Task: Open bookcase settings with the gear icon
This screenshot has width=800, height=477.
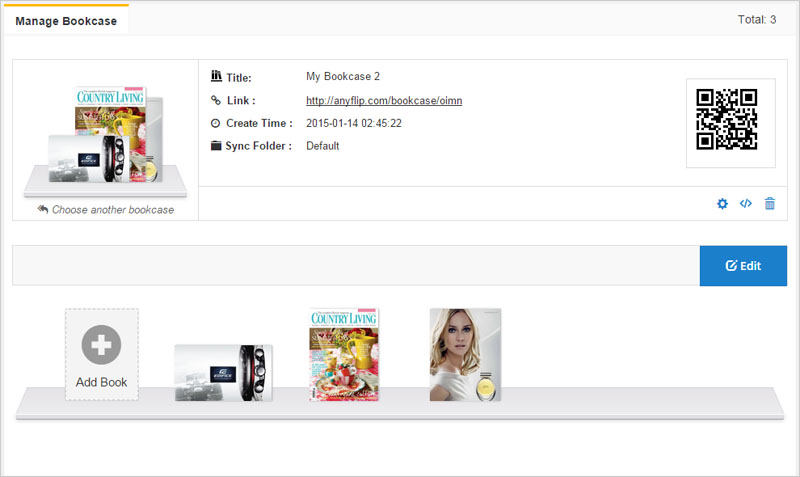Action: [x=722, y=204]
